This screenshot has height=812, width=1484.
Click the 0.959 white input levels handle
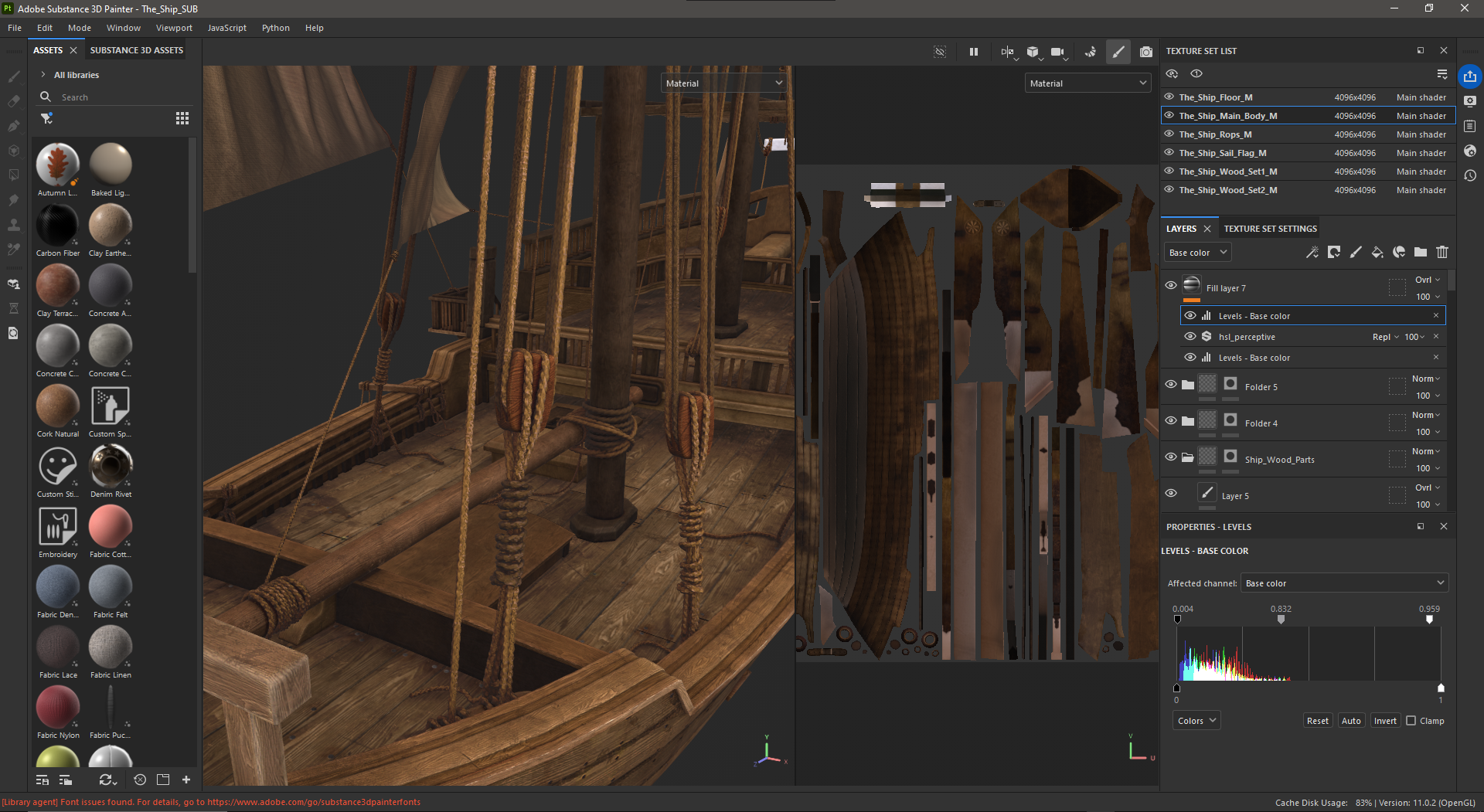(1429, 620)
